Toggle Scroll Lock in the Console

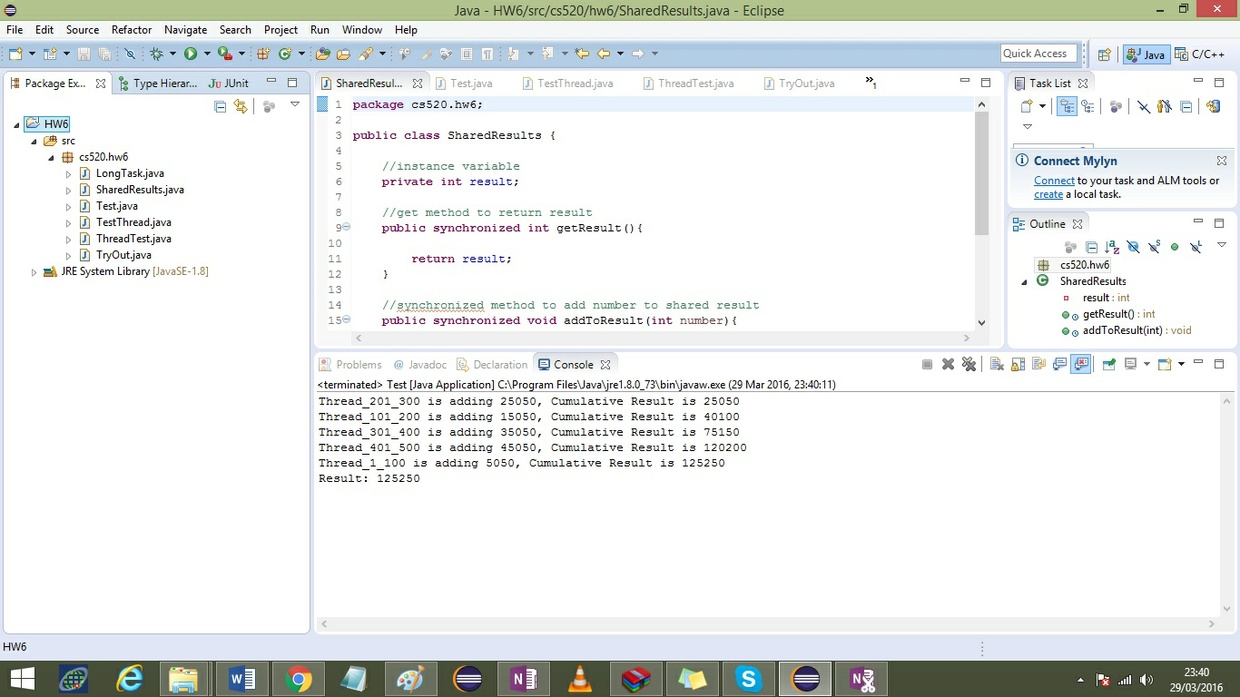pos(1017,364)
